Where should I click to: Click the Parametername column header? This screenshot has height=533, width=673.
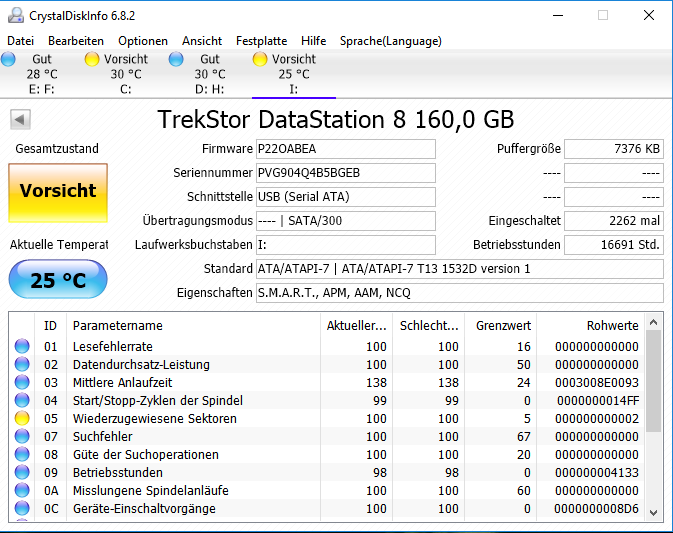[193, 326]
